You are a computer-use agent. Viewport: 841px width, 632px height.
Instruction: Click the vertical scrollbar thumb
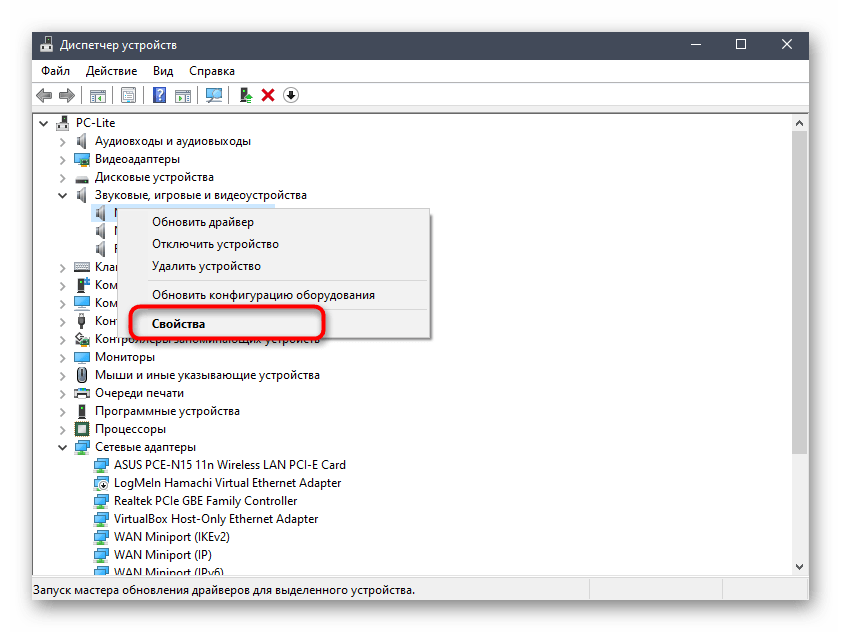[x=799, y=293]
